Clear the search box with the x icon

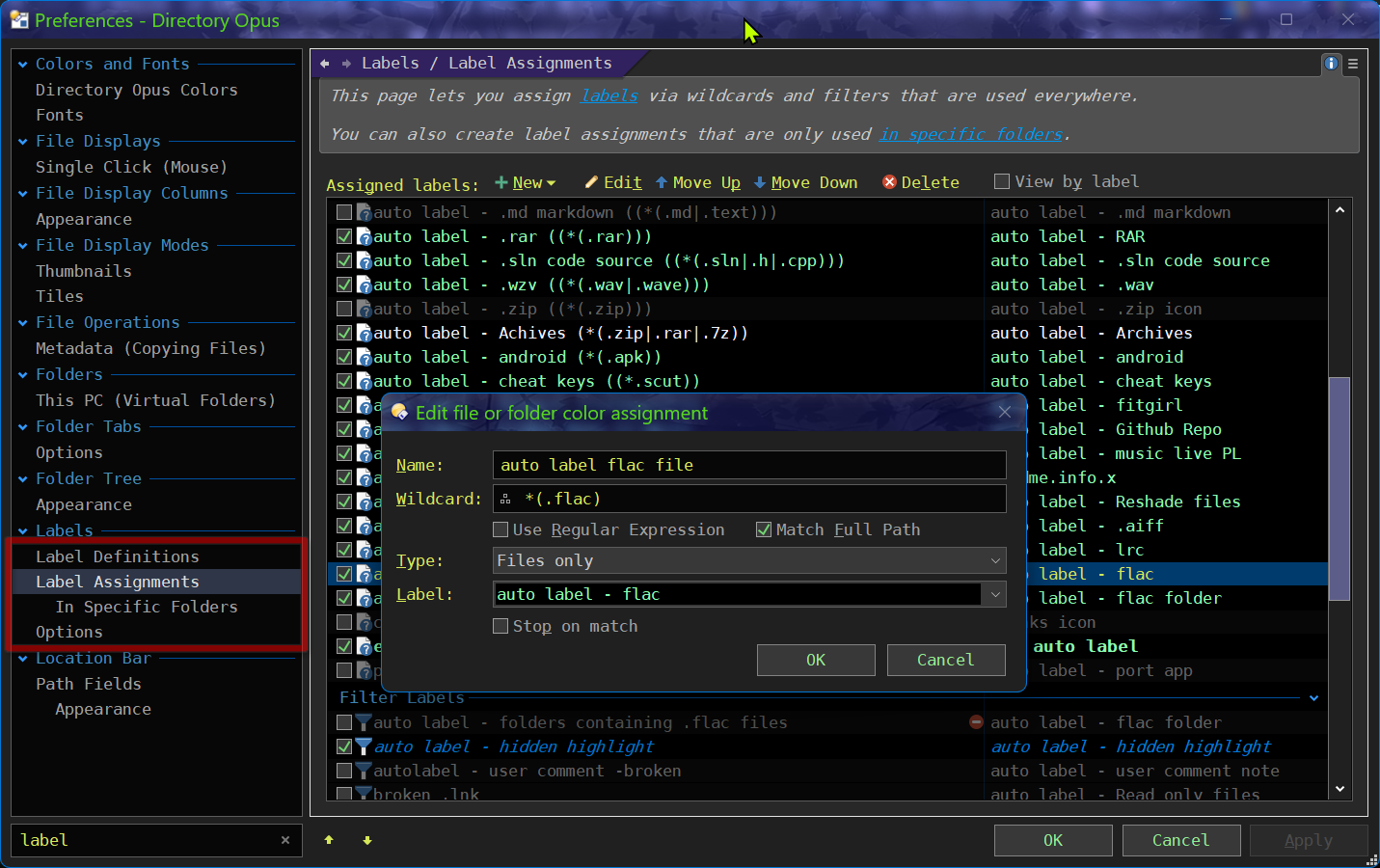[285, 840]
